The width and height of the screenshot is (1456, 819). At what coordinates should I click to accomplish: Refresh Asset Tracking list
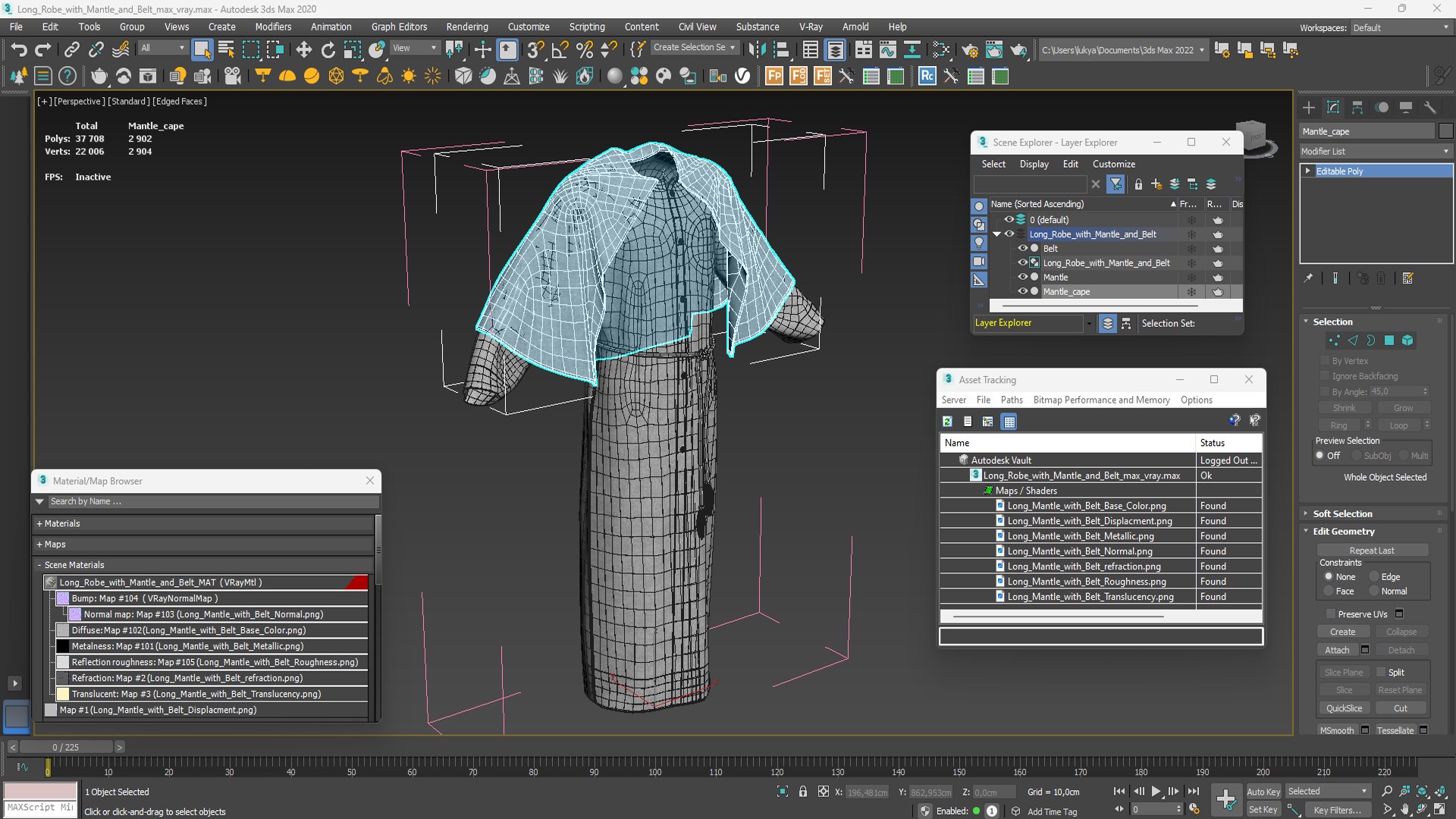pyautogui.click(x=947, y=422)
